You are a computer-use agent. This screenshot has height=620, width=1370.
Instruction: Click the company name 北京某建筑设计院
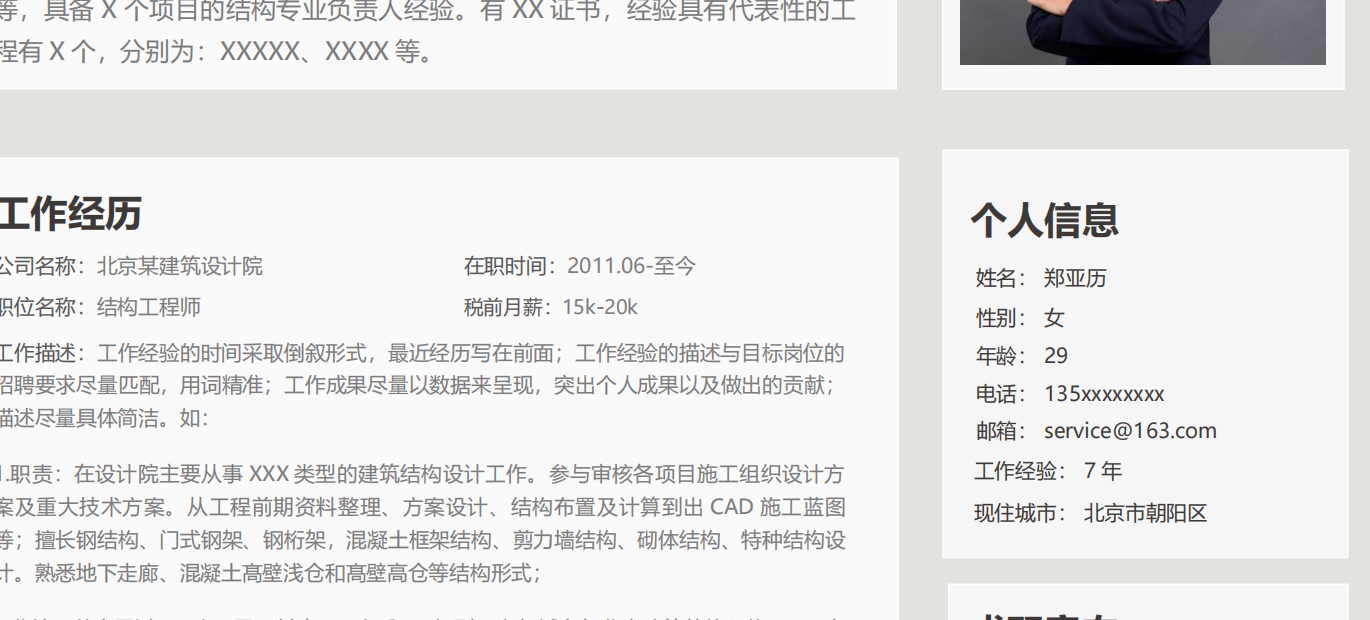[x=180, y=266]
